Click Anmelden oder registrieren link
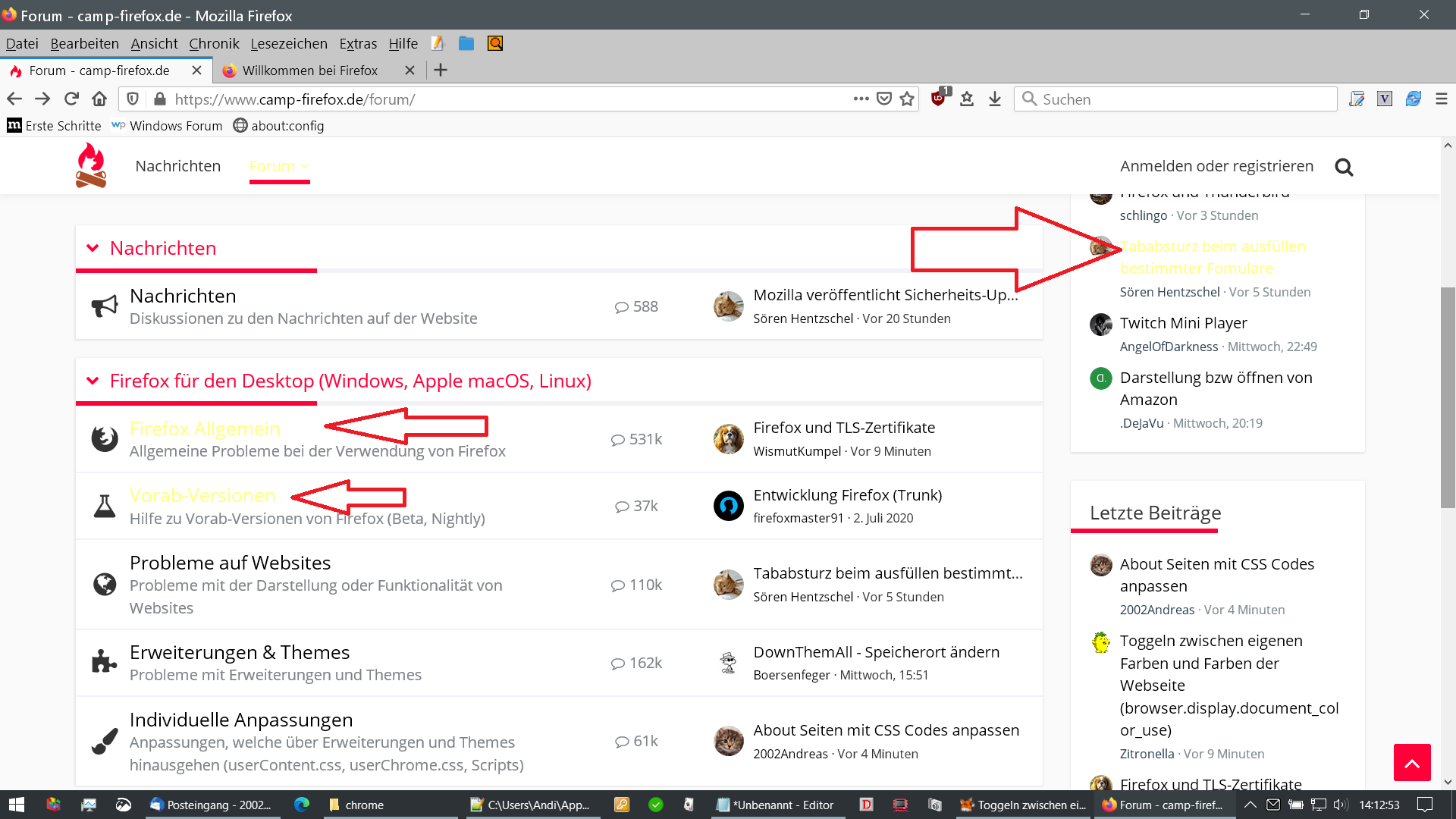 click(x=1216, y=166)
